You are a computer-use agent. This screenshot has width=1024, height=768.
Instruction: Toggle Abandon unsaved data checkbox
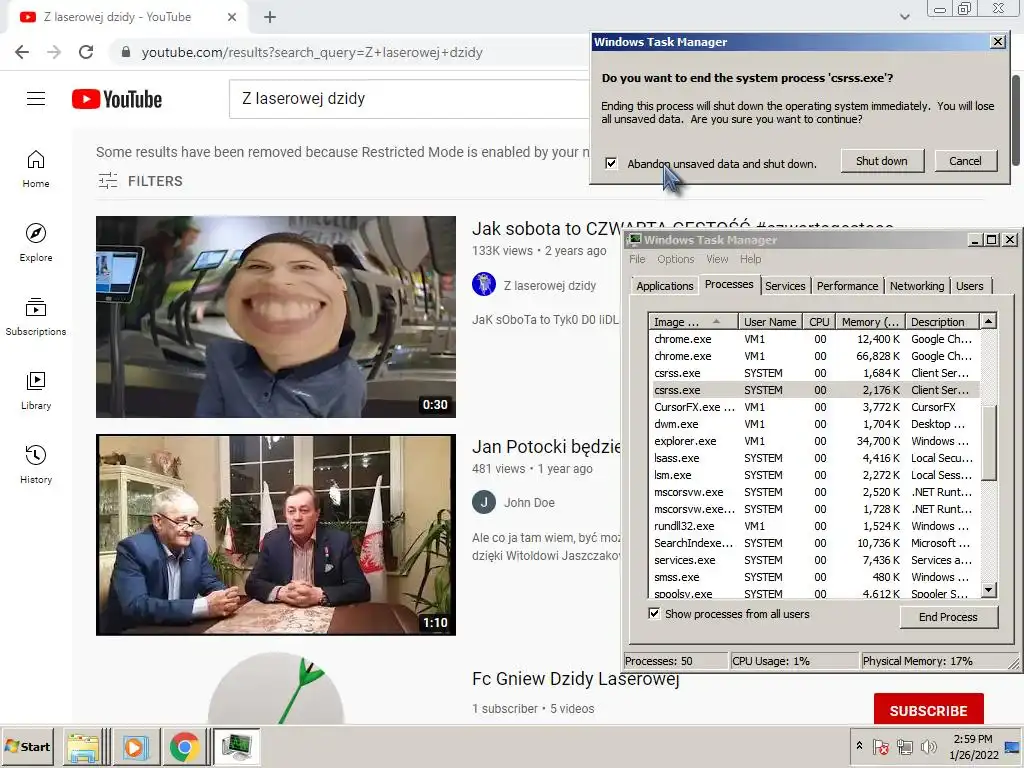[611, 163]
